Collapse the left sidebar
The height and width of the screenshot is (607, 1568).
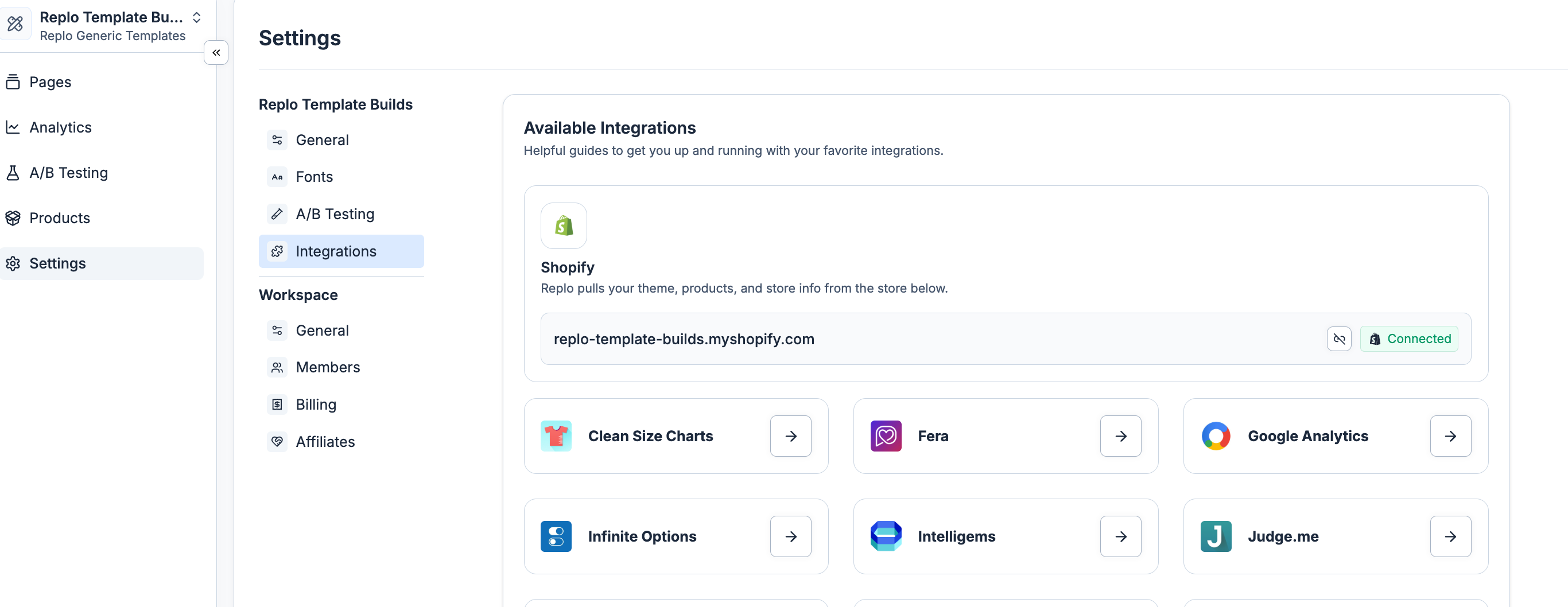(216, 53)
